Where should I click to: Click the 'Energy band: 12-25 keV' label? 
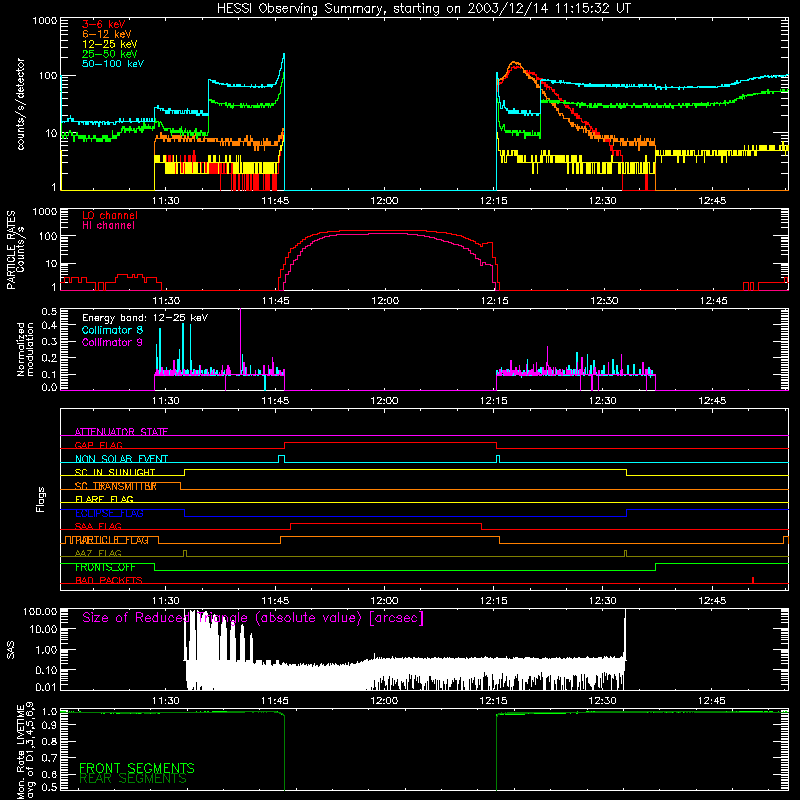tap(145, 318)
